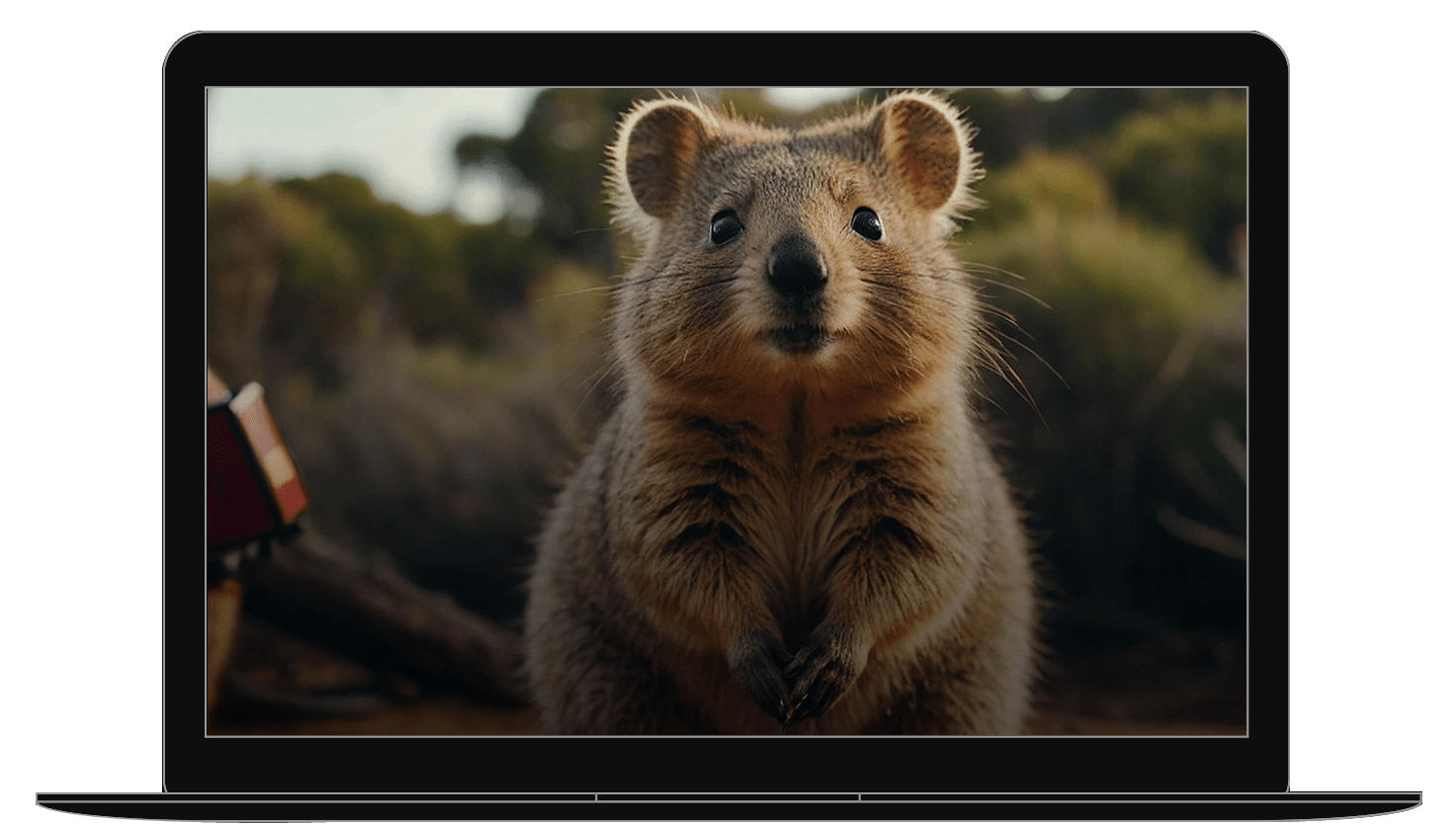Click the quokka's eye on the left

point(725,227)
